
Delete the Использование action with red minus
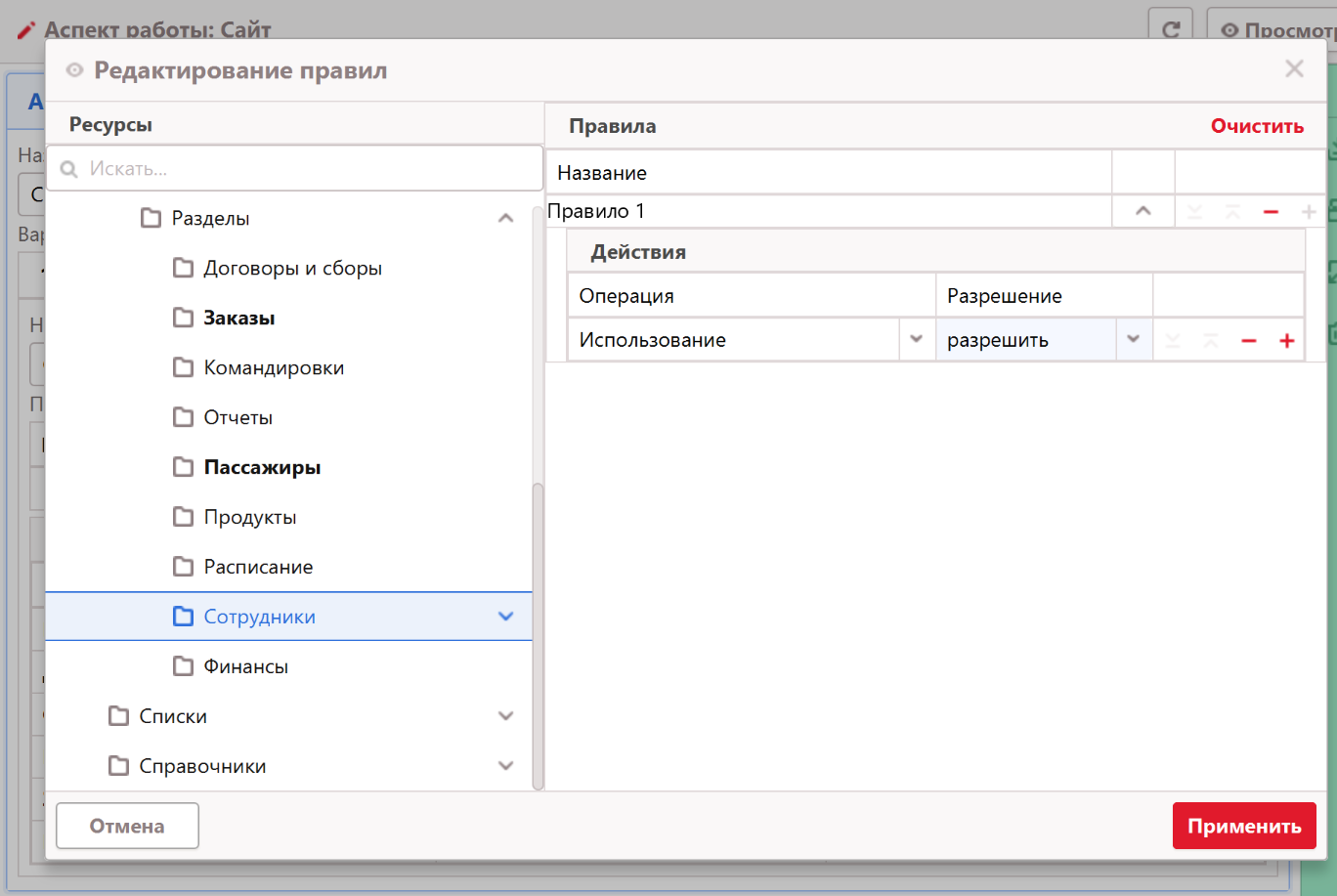point(1248,341)
